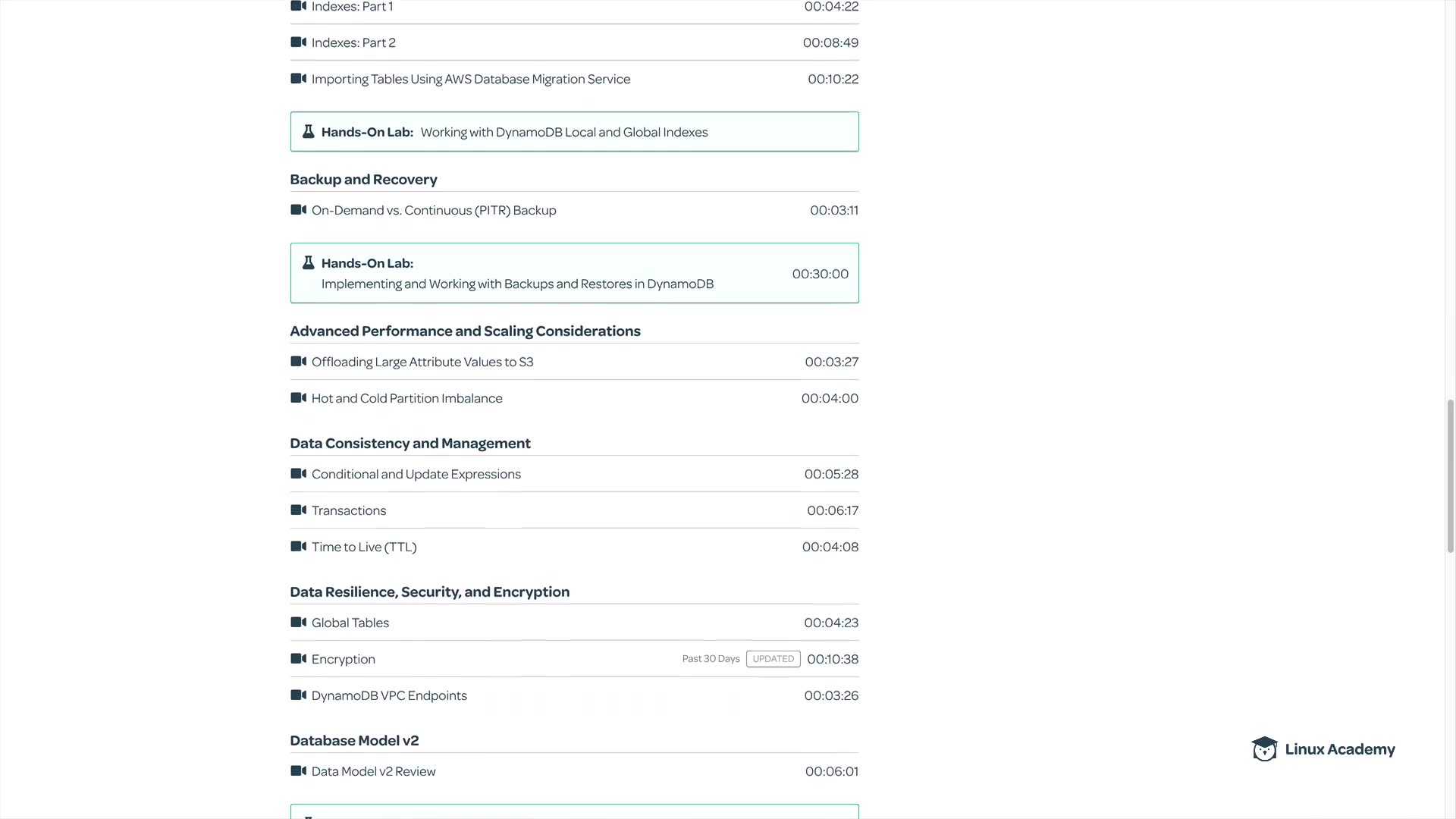Open the Implementing Backups and Restores lab
The width and height of the screenshot is (1456, 819).
pyautogui.click(x=517, y=284)
